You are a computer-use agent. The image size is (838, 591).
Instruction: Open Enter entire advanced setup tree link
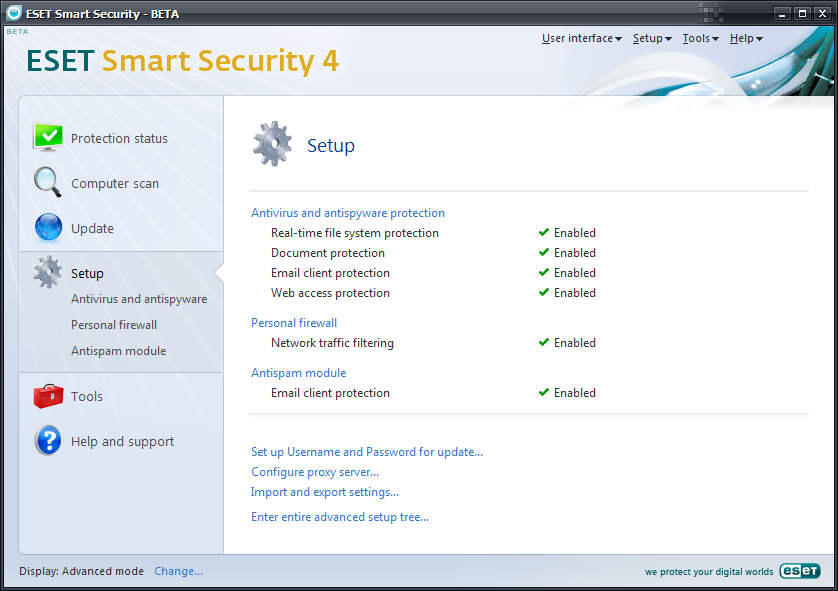(x=340, y=517)
